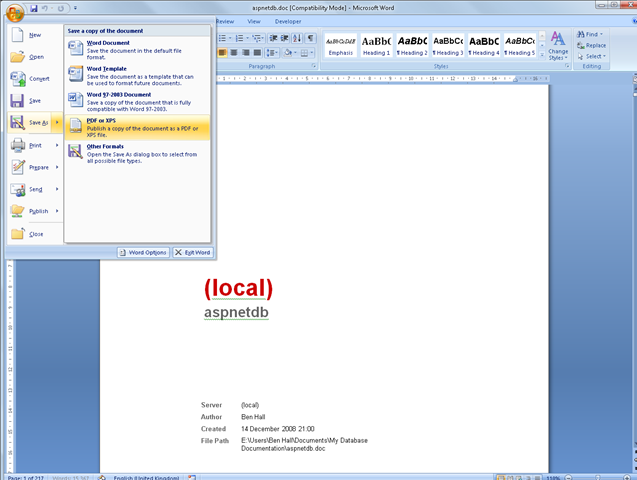Image resolution: width=637 pixels, height=480 pixels.
Task: Apply the Heading 3 style
Action: (448, 45)
